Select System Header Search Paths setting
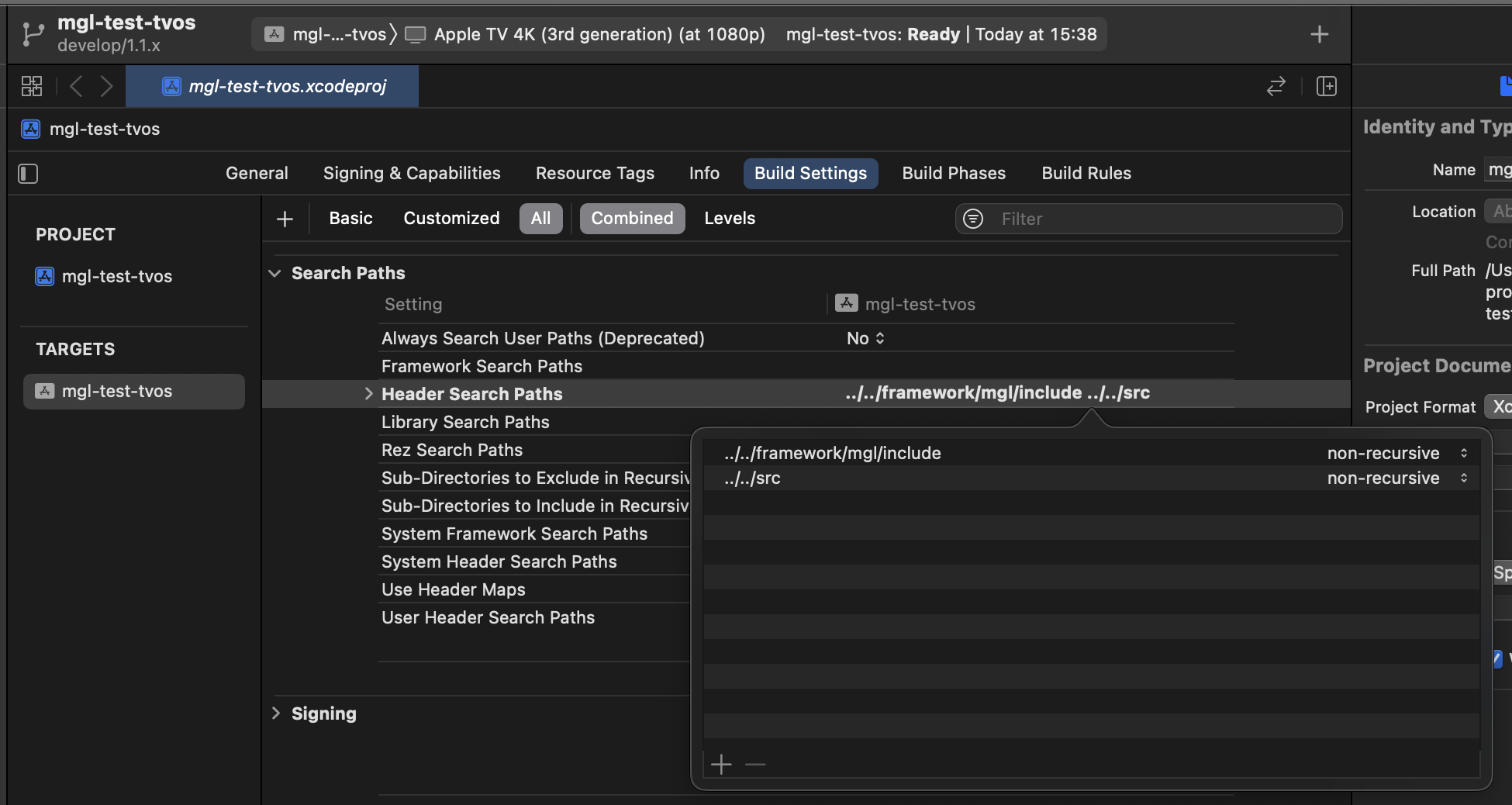Viewport: 1512px width, 805px height. click(499, 561)
